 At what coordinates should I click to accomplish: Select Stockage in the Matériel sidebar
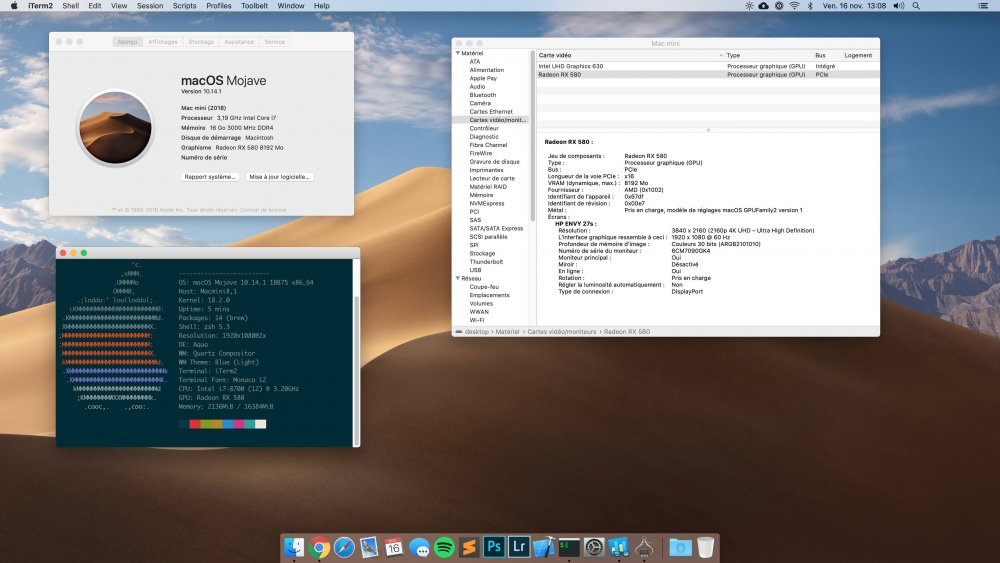pyautogui.click(x=482, y=253)
